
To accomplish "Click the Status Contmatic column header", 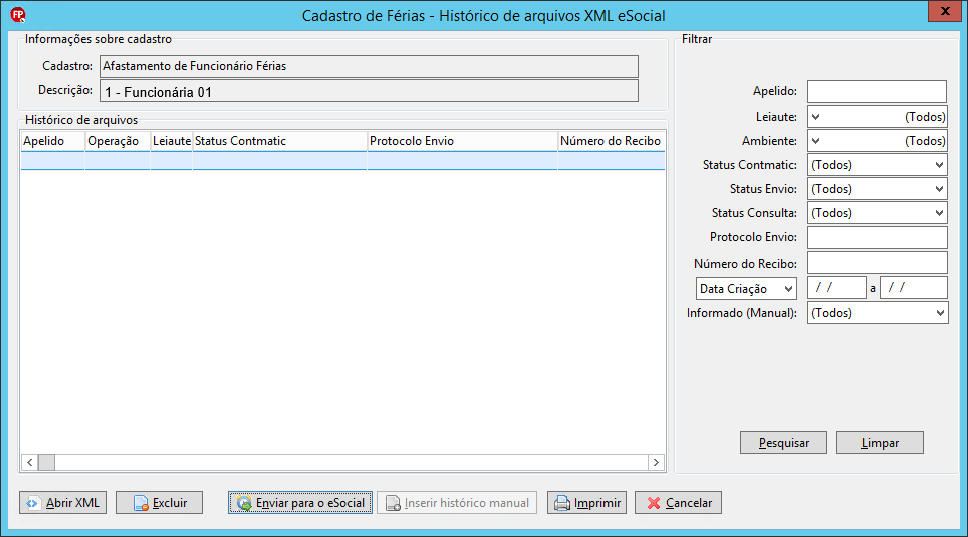I will pyautogui.click(x=280, y=141).
